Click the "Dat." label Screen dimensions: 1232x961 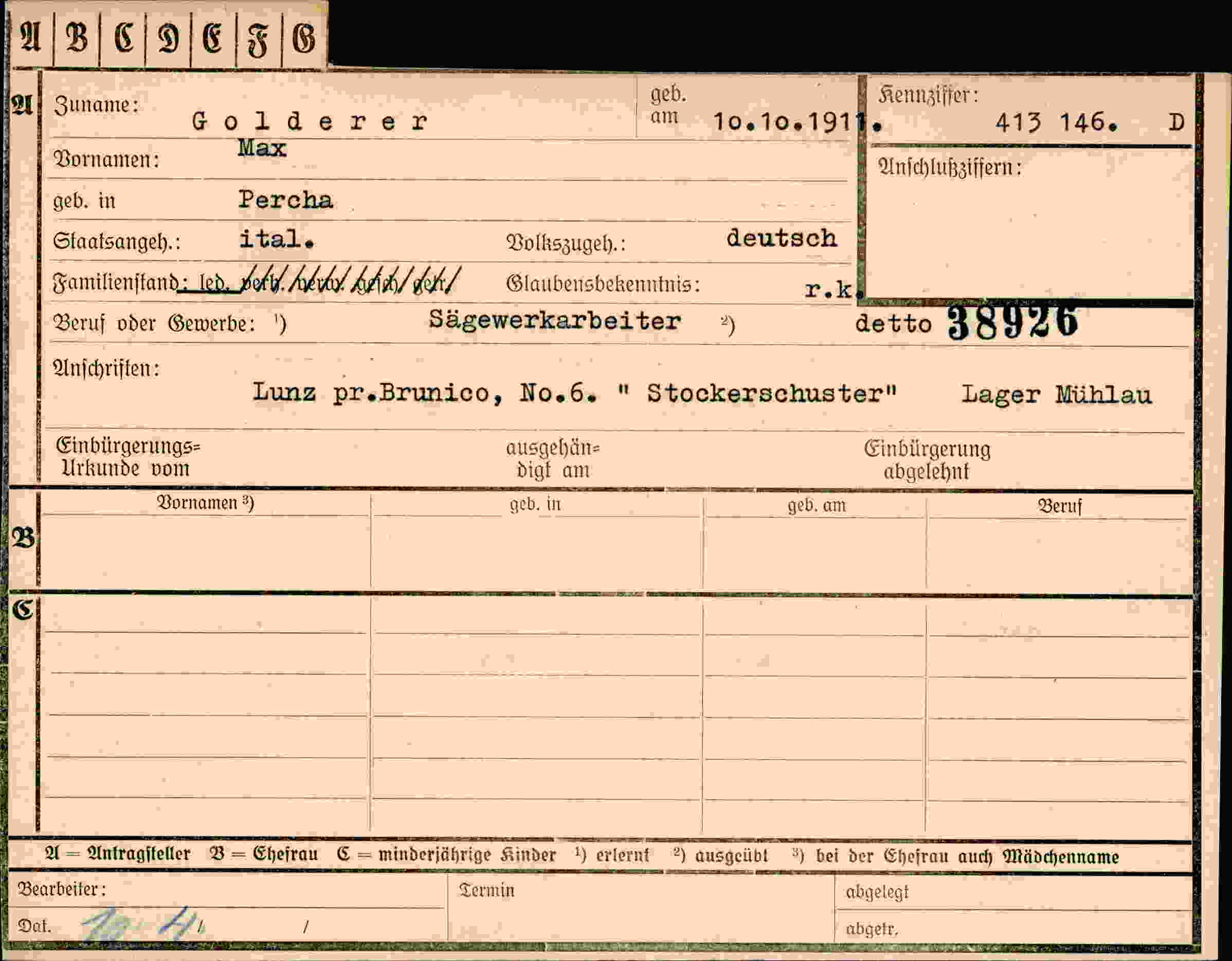[x=34, y=926]
